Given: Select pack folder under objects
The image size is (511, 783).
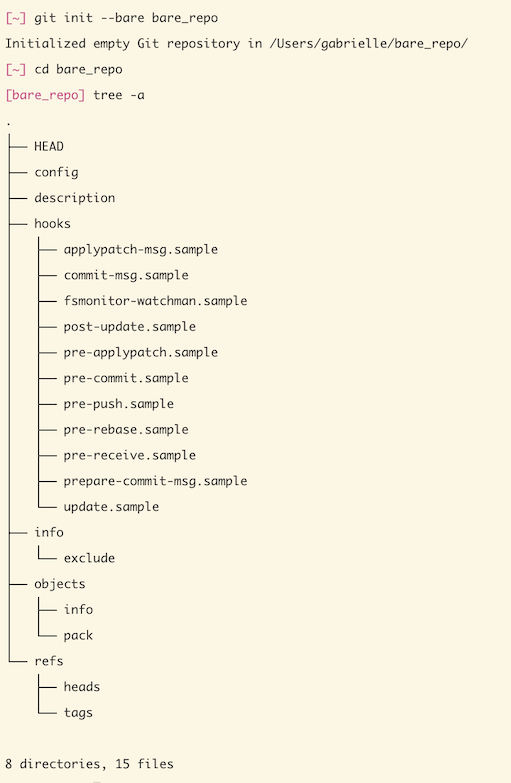Looking at the screenshot, I should coord(78,636).
